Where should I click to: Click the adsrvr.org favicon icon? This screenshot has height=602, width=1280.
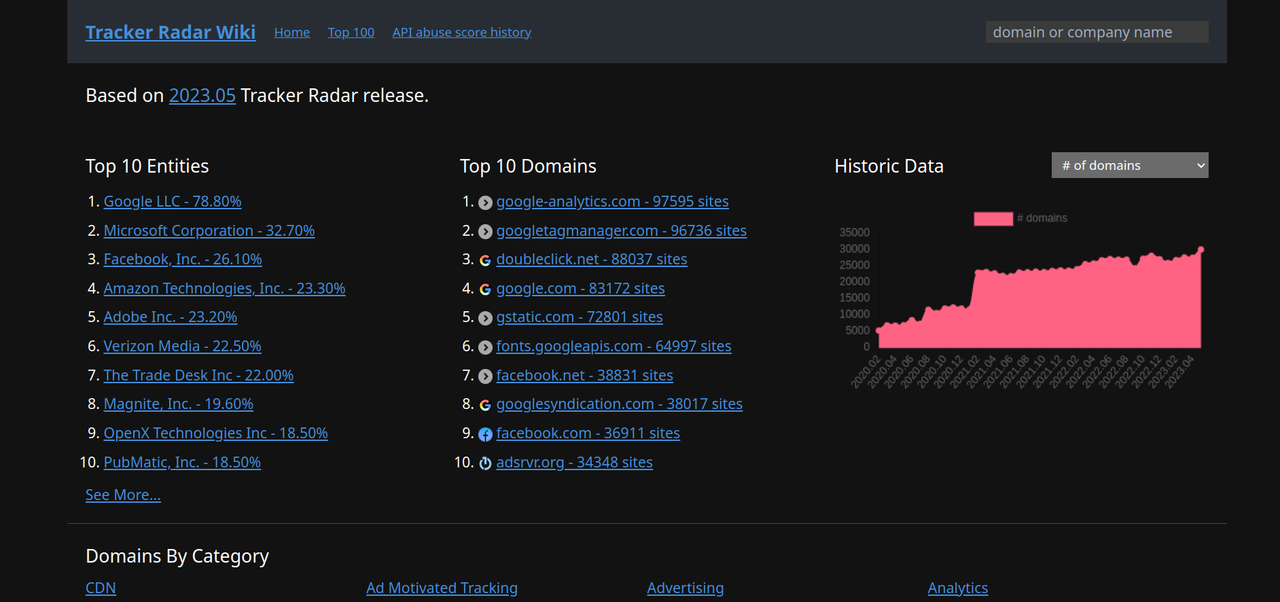tap(485, 463)
